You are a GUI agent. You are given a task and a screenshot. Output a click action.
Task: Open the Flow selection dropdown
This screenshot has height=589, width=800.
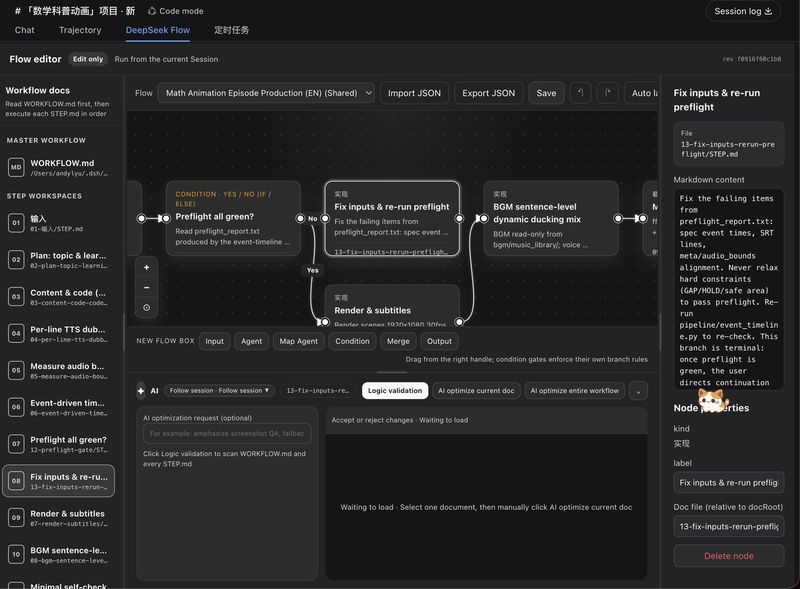(266, 93)
